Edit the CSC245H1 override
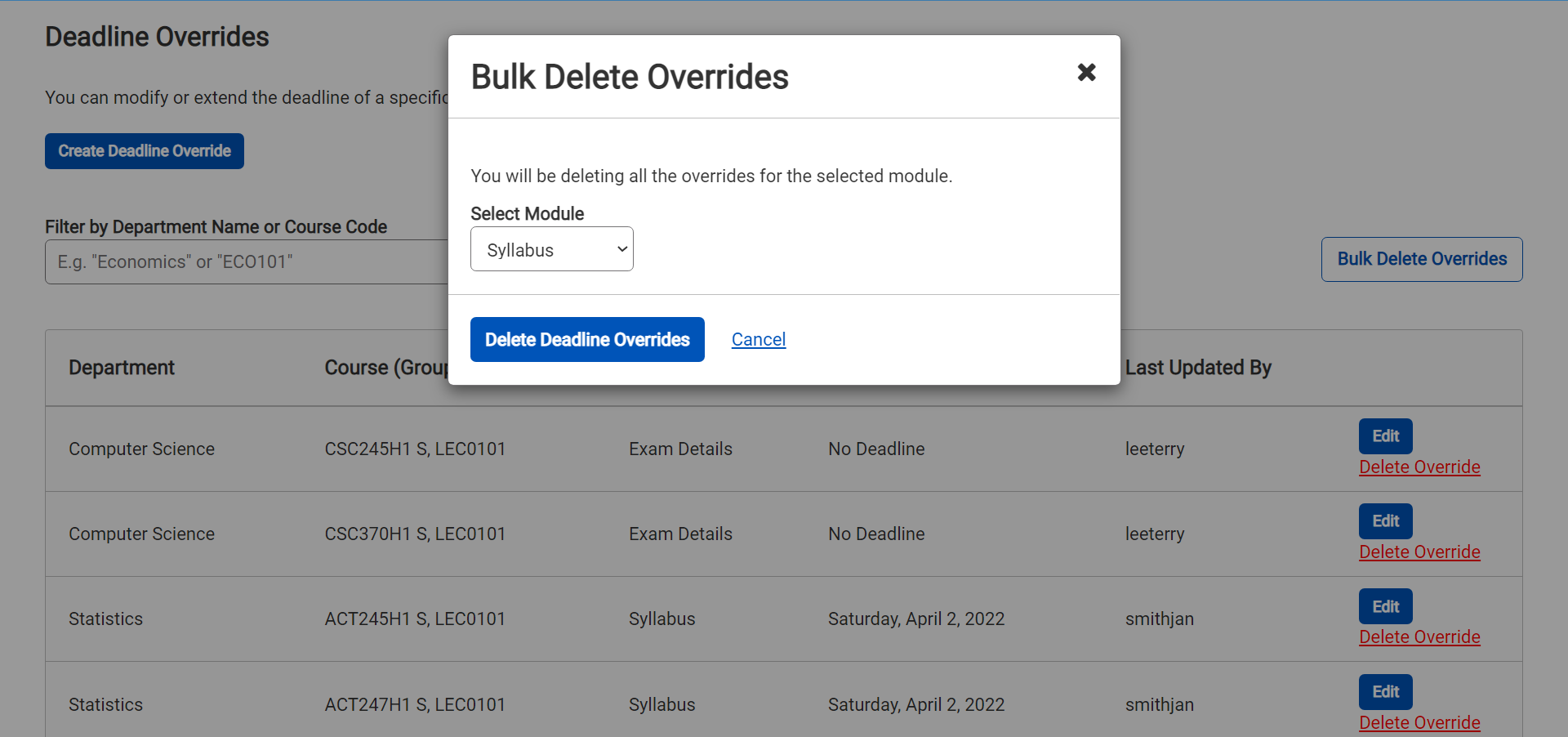 click(1385, 436)
